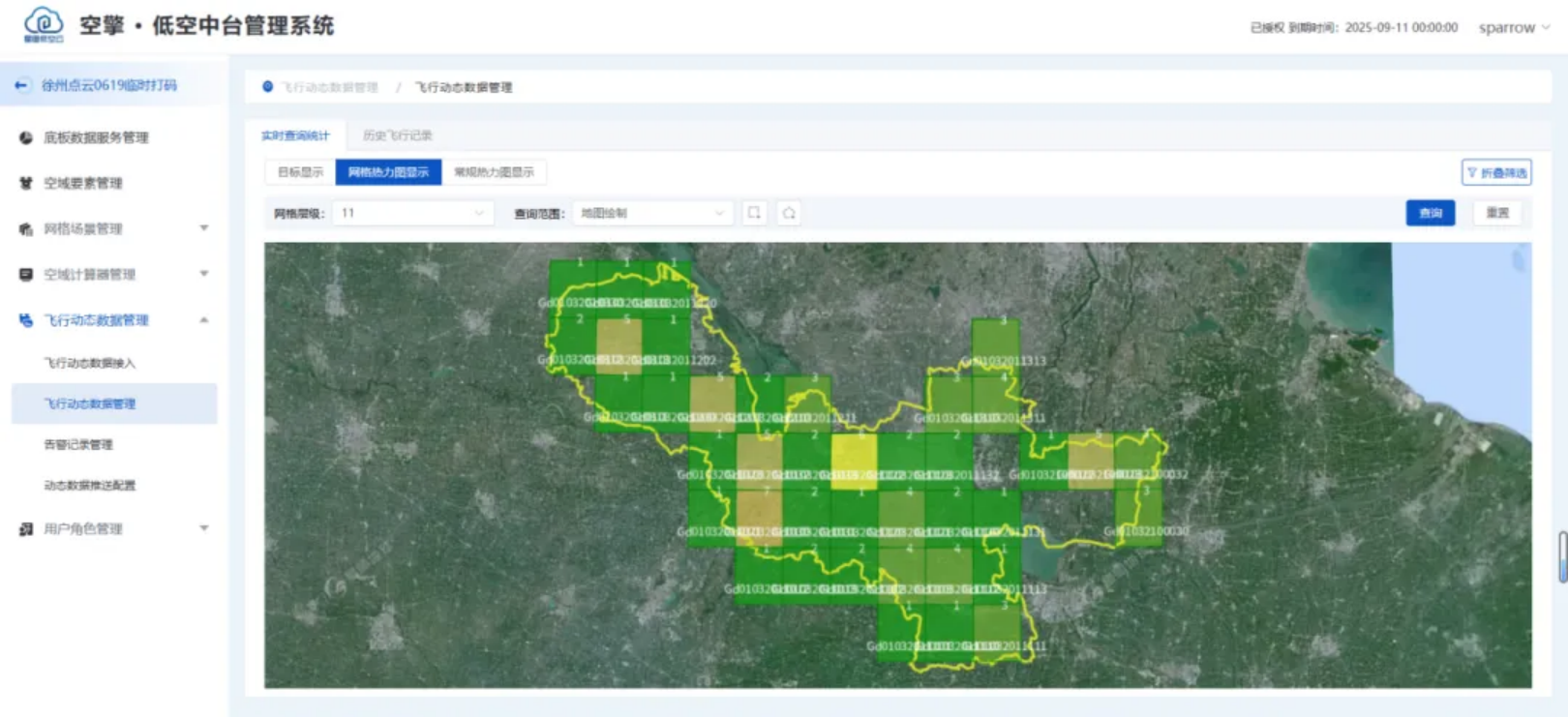Switch to the 历史飞行记录 tab
This screenshot has height=717, width=1568.
397,135
